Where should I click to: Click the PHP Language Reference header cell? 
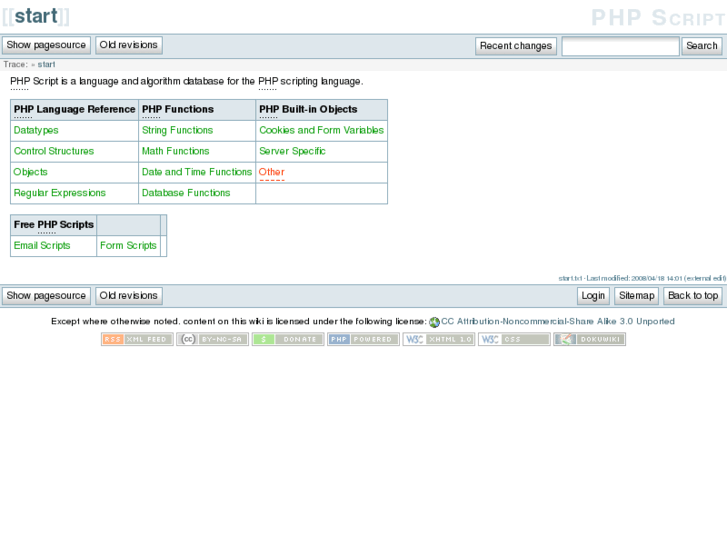pos(74,109)
